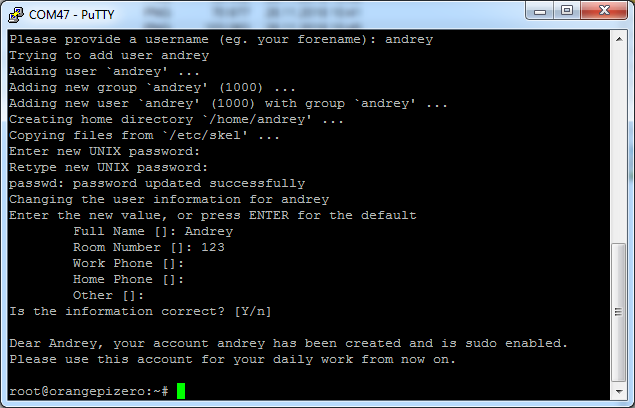Click the 'Room Number []: 123' entry

pos(149,248)
